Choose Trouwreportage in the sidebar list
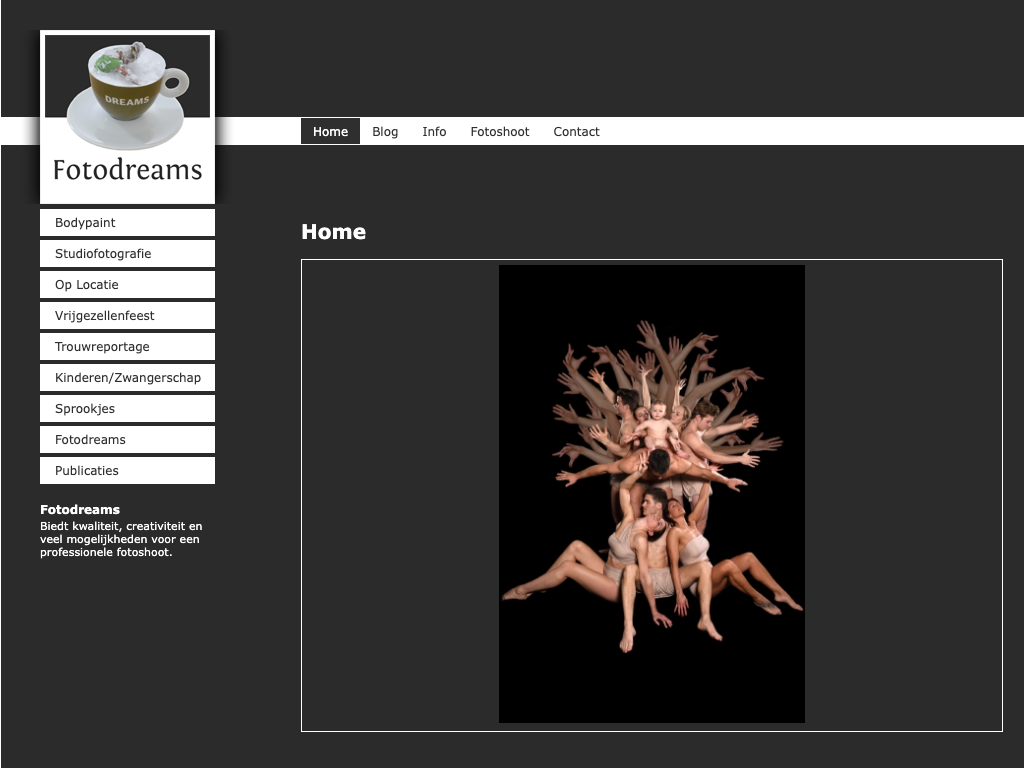Viewport: 1024px width, 768px height. tap(127, 347)
